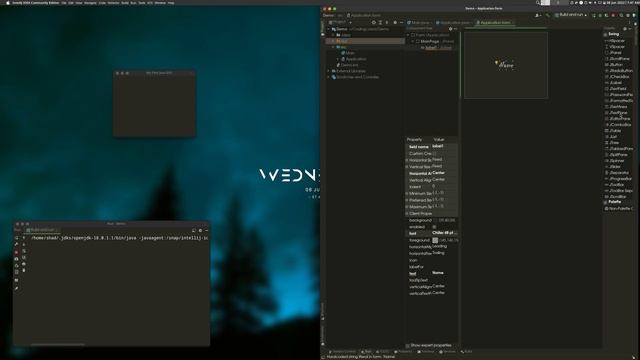Select label1 JLabel in the component tree
Screen dimensions: 640x360
click(436, 47)
